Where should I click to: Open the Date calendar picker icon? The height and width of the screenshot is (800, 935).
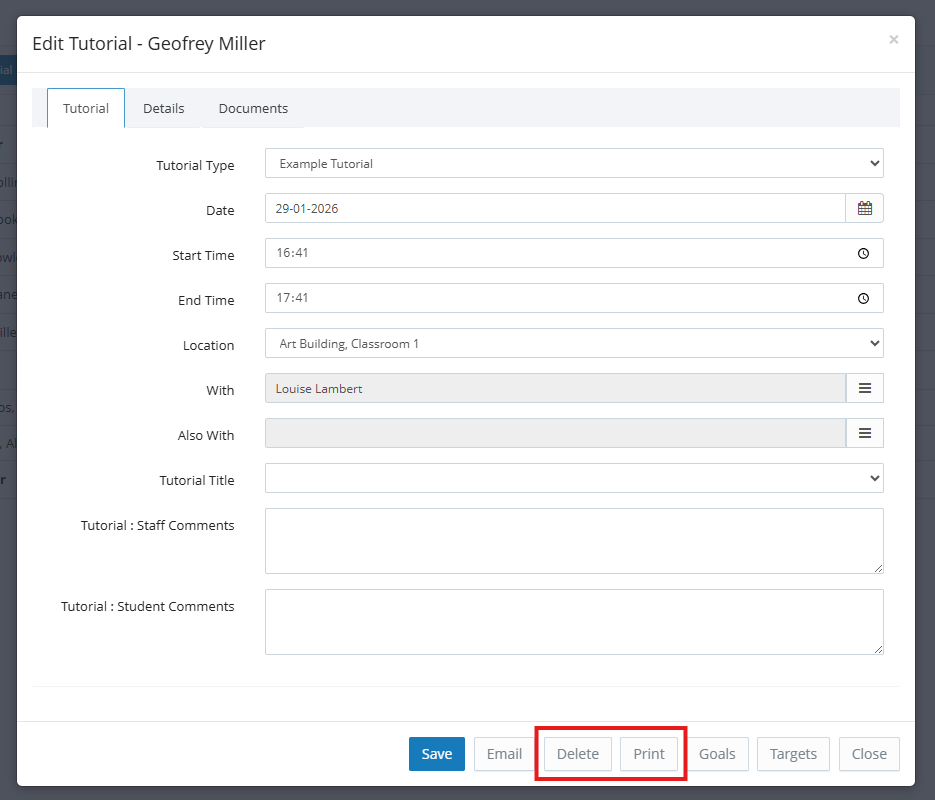pos(864,208)
